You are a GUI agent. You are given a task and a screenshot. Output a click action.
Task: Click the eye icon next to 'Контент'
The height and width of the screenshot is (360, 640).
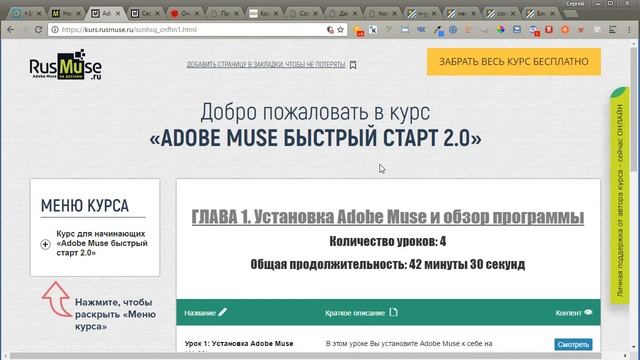click(588, 312)
